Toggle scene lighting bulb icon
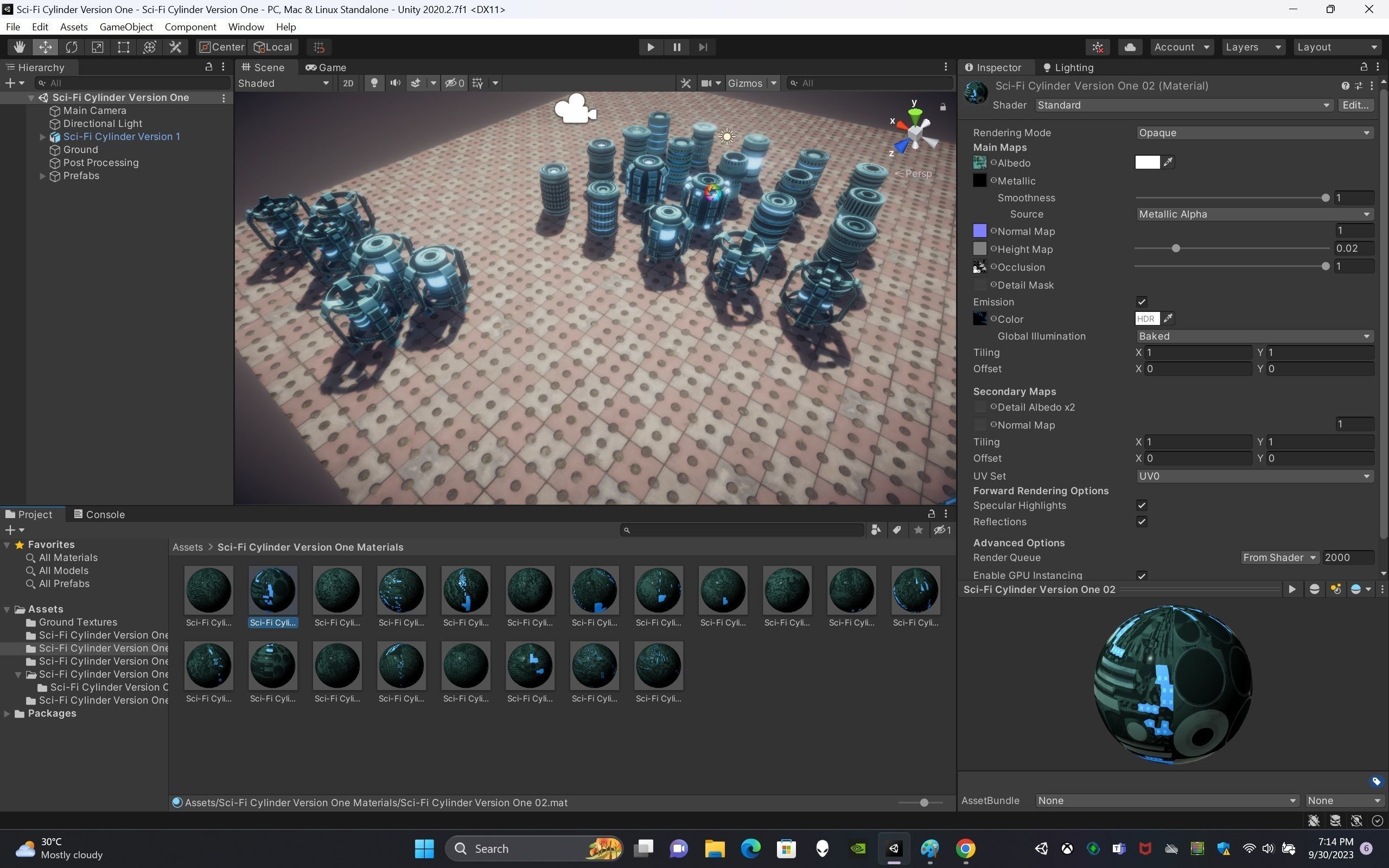The width and height of the screenshot is (1389, 868). point(374,83)
